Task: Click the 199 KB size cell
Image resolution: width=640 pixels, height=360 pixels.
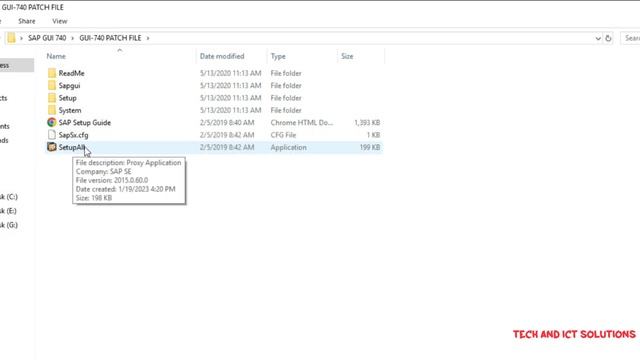Action: [370, 147]
